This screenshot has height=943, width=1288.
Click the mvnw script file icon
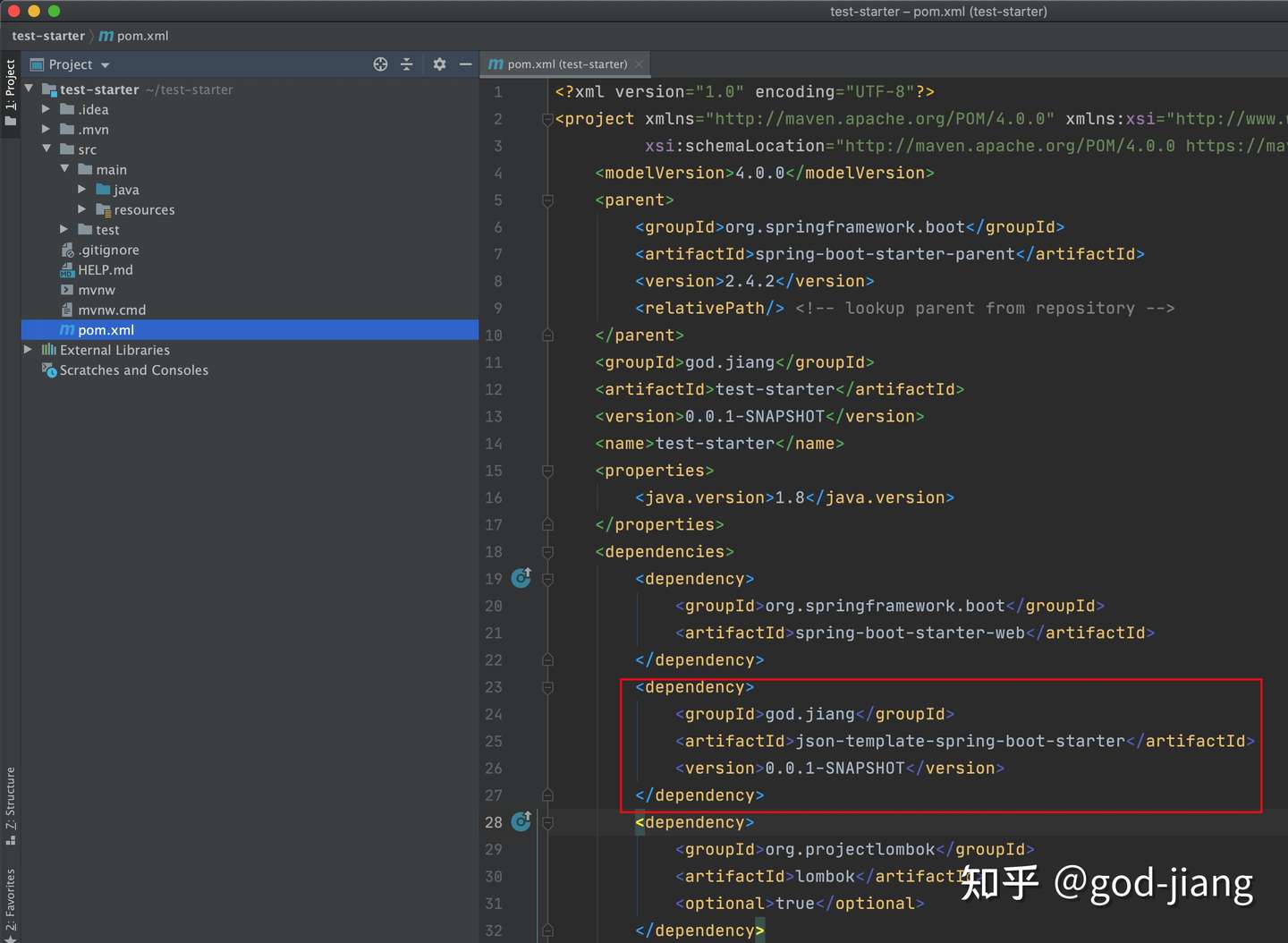click(x=67, y=290)
